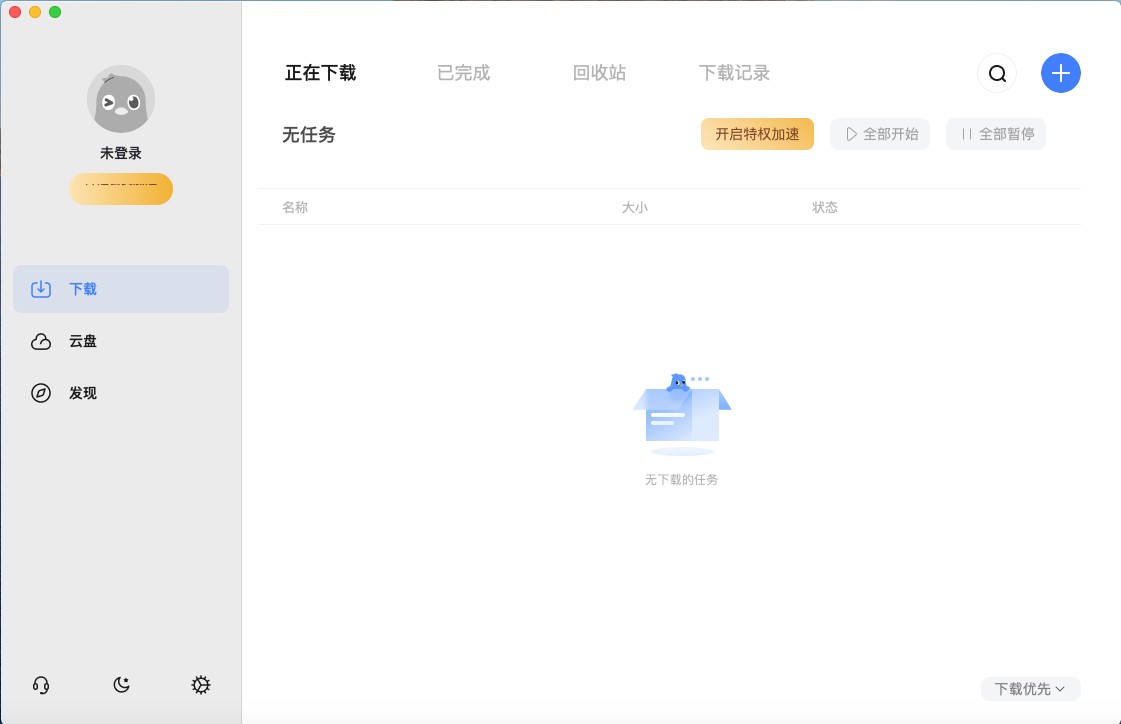
Task: Open settings via the gear icon
Action: (201, 685)
